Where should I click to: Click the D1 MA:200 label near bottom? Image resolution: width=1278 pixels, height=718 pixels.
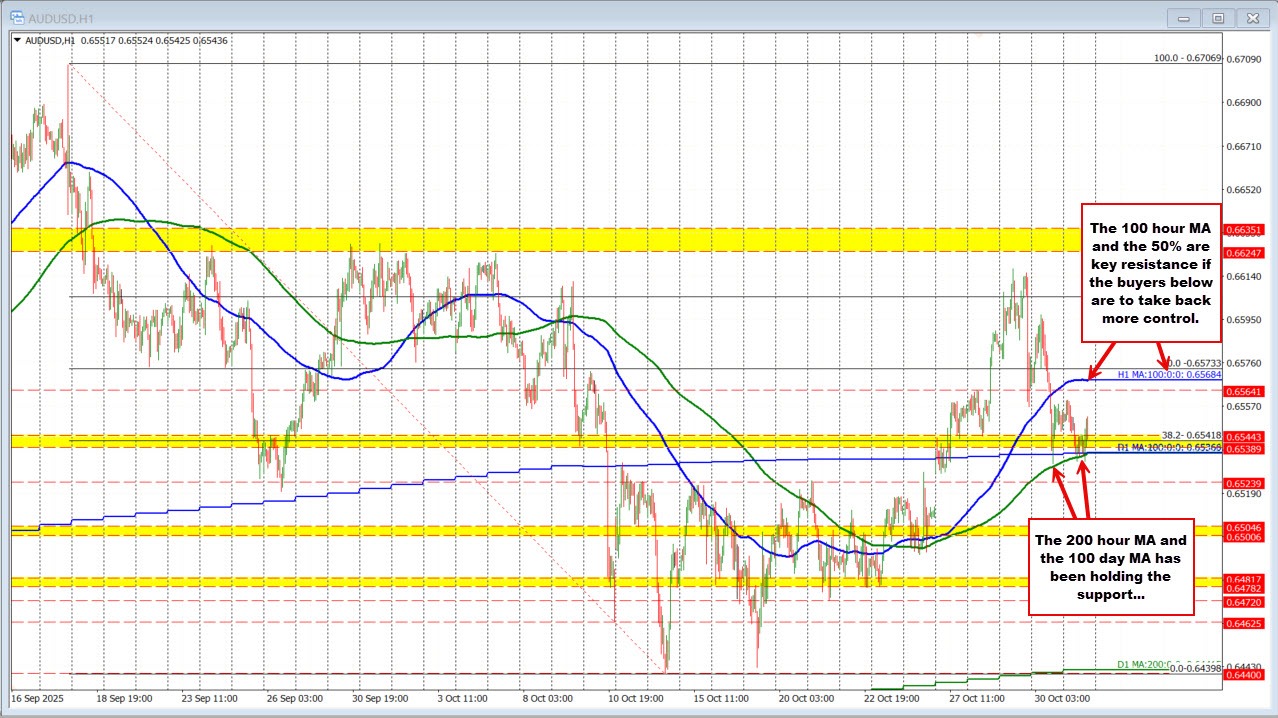[1145, 664]
